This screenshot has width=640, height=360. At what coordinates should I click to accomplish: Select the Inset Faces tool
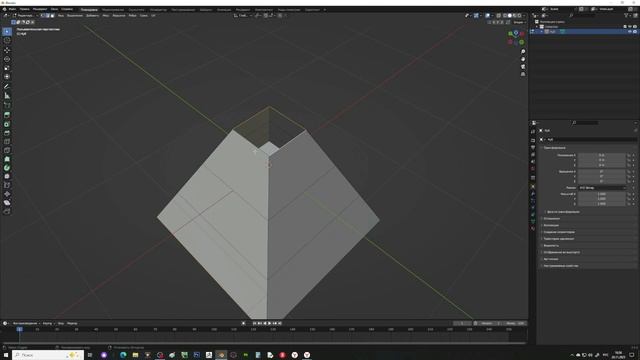point(7,124)
